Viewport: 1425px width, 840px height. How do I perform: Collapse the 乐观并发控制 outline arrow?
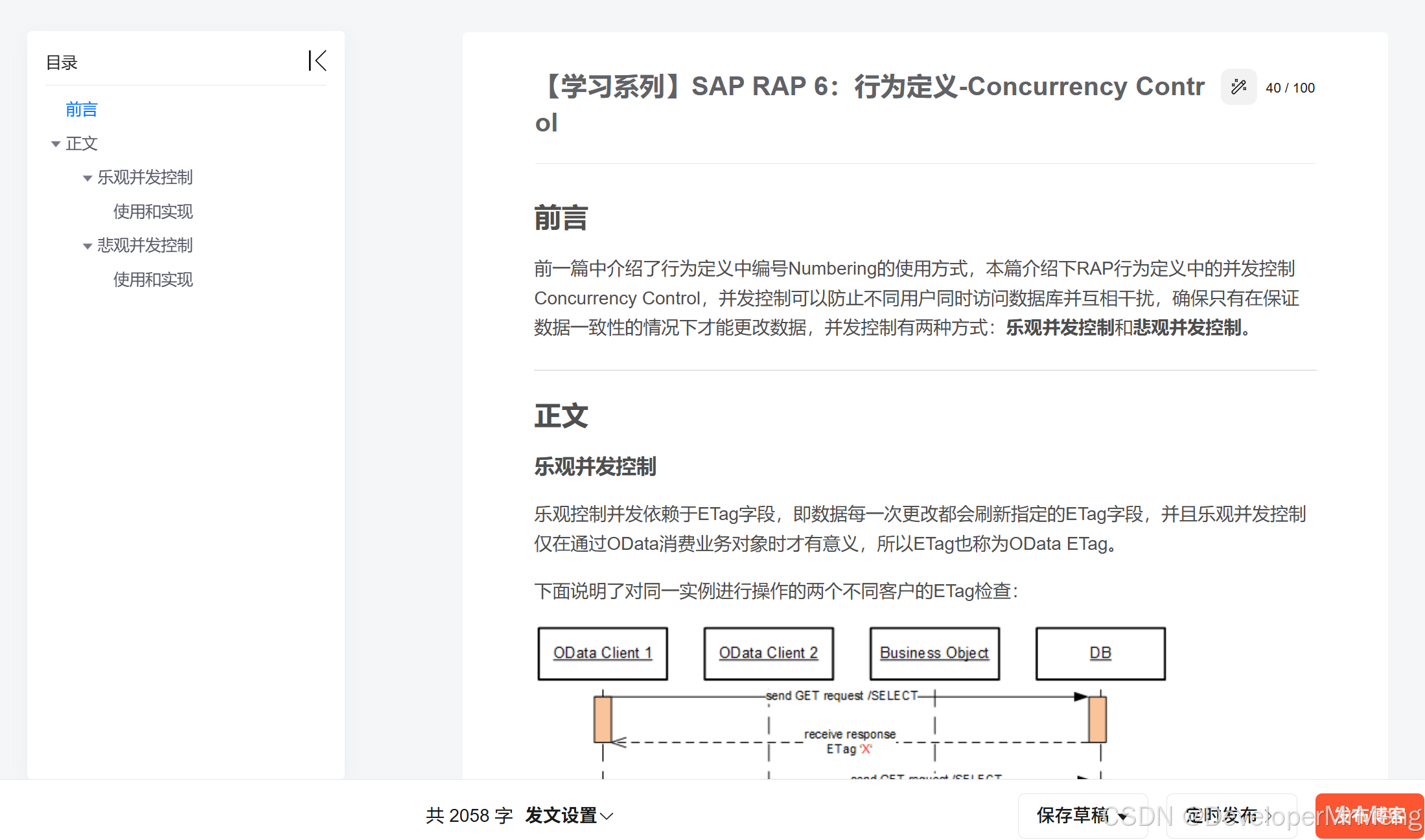point(87,178)
